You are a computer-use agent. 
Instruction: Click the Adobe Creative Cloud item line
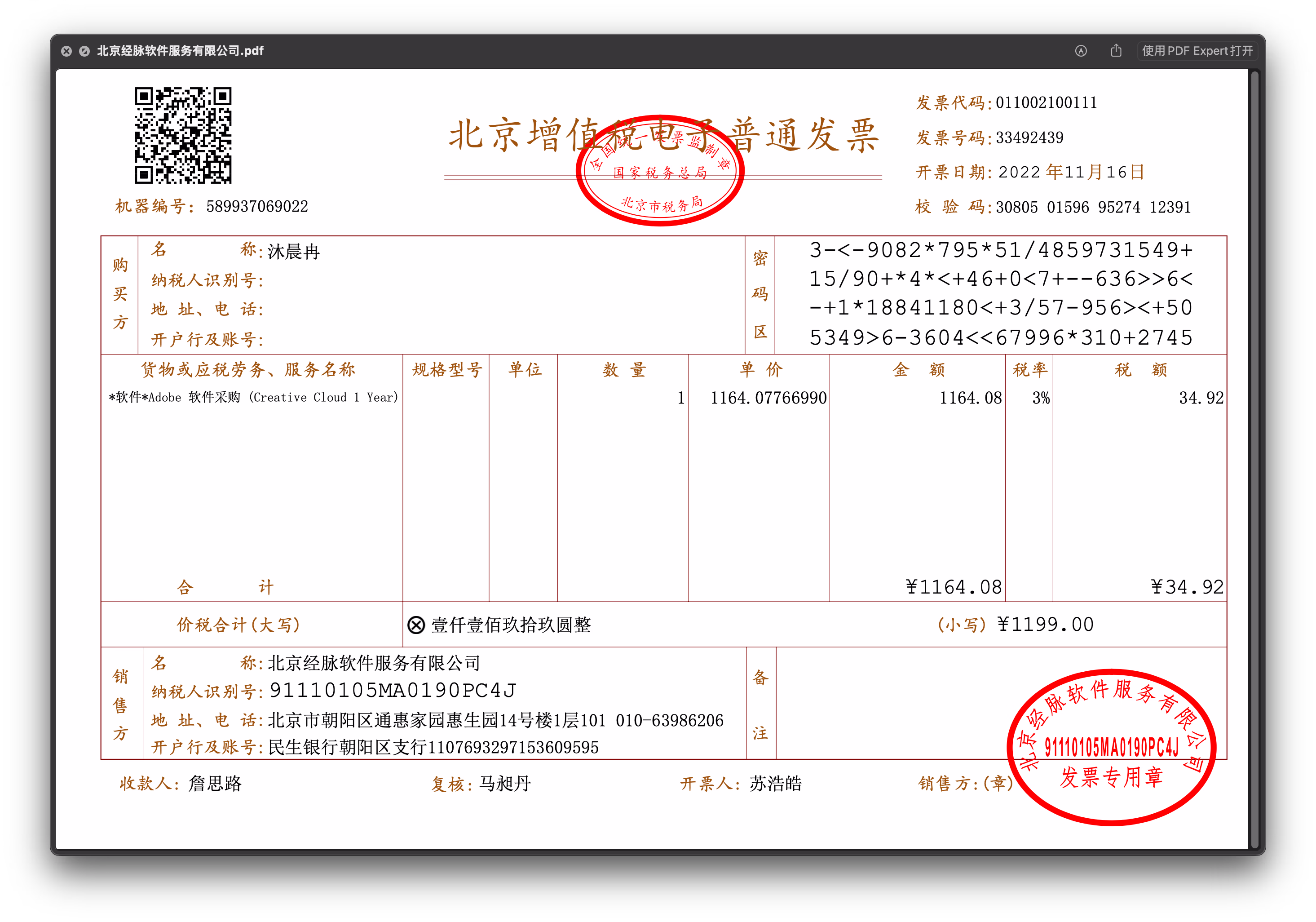tap(253, 397)
